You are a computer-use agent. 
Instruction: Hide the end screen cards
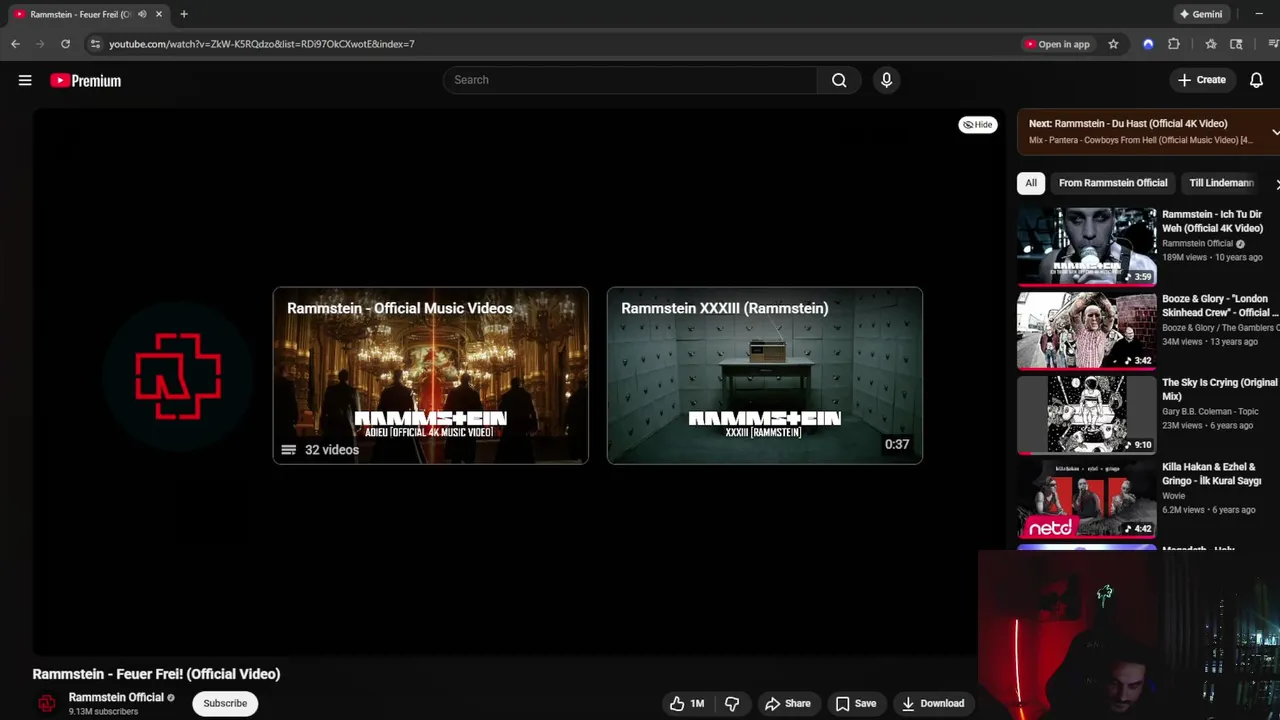click(977, 125)
